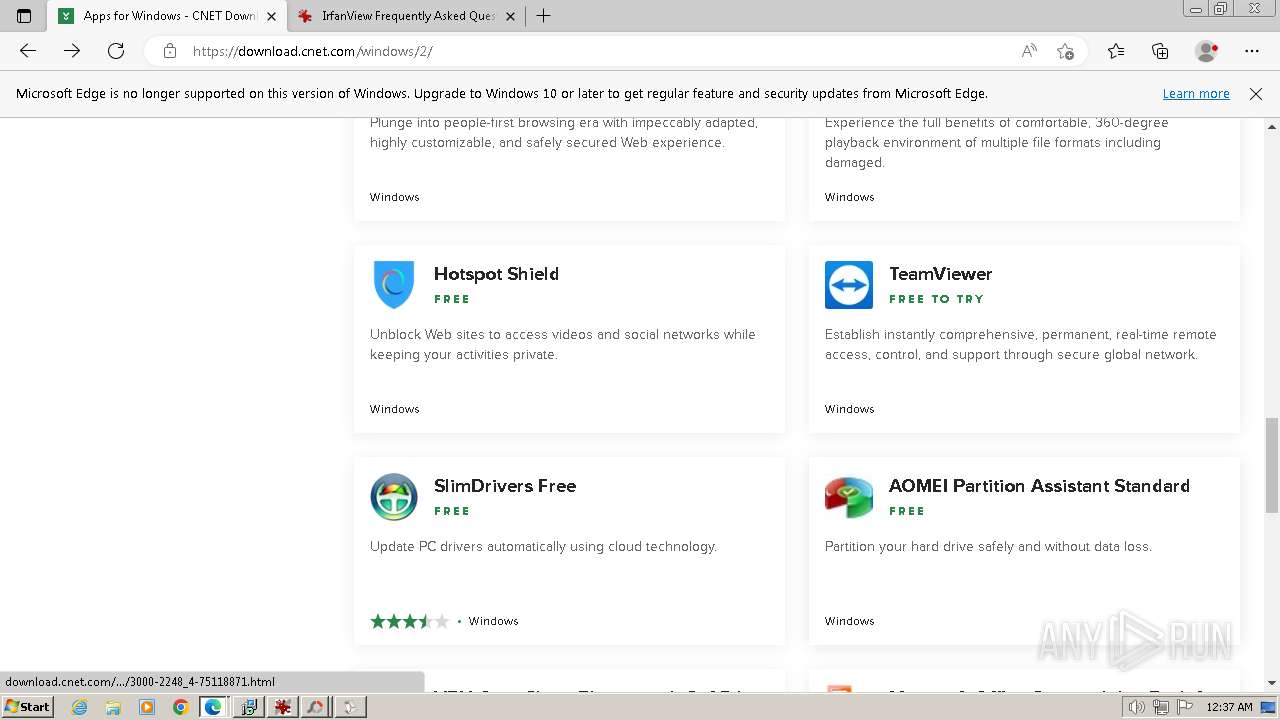The image size is (1280, 720).
Task: Open the SlimDrivers Free title link
Action: pos(505,486)
